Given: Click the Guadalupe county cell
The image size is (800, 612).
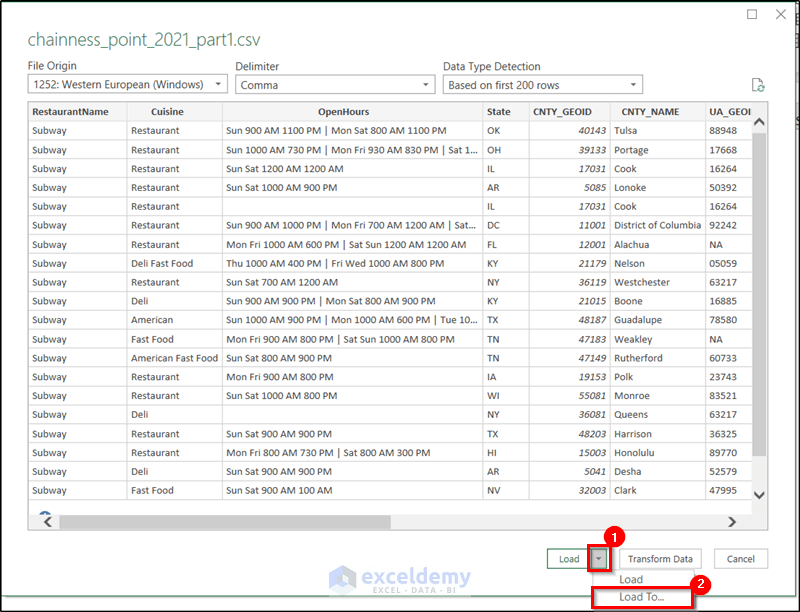Looking at the screenshot, I should [658, 320].
